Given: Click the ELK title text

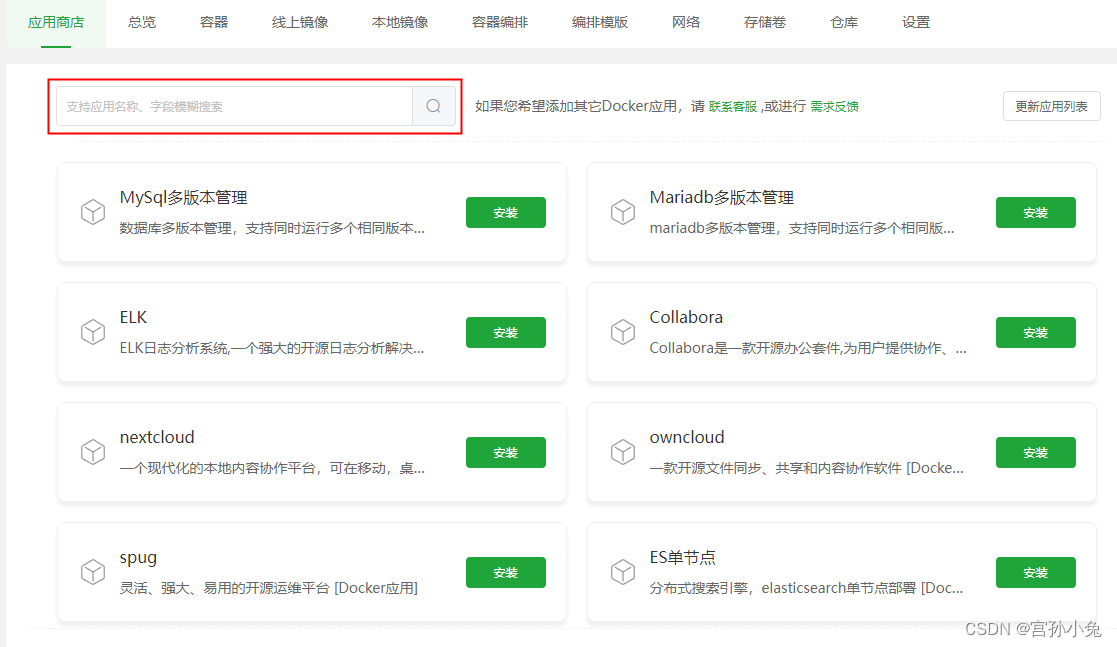Looking at the screenshot, I should [x=133, y=317].
